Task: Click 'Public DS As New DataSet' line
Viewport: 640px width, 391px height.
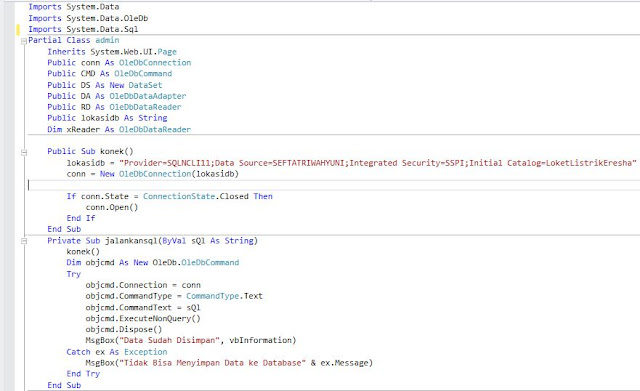Action: tap(105, 85)
